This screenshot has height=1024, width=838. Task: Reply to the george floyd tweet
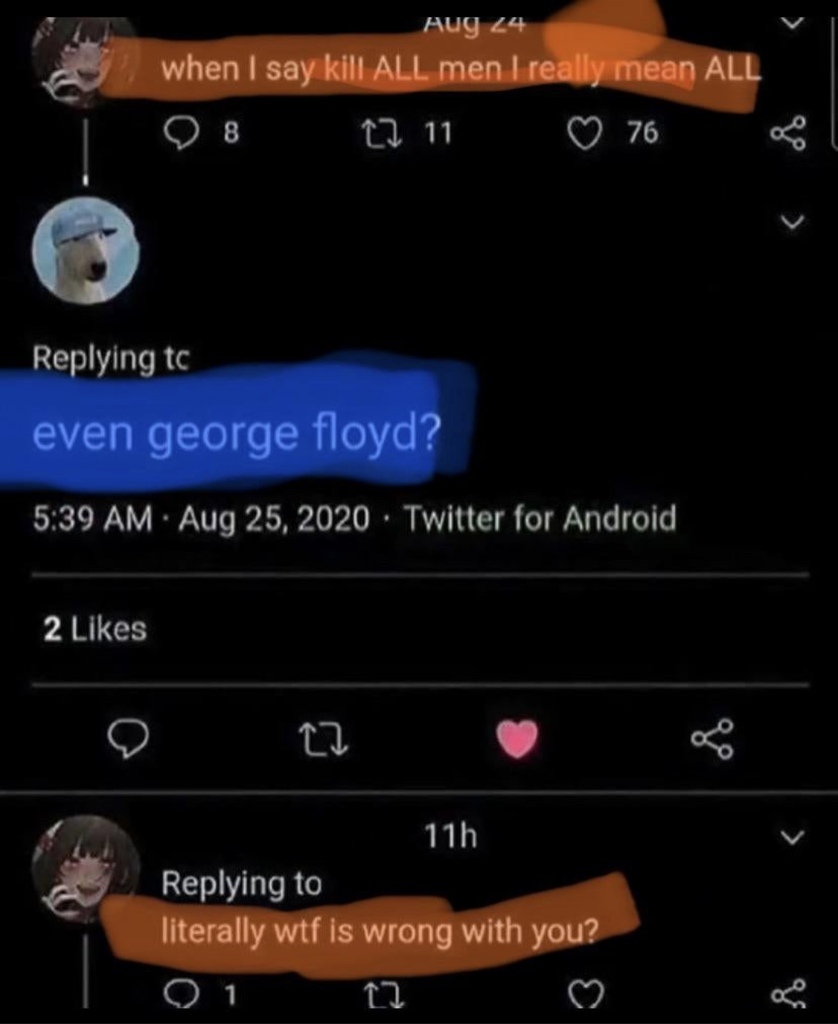point(128,739)
